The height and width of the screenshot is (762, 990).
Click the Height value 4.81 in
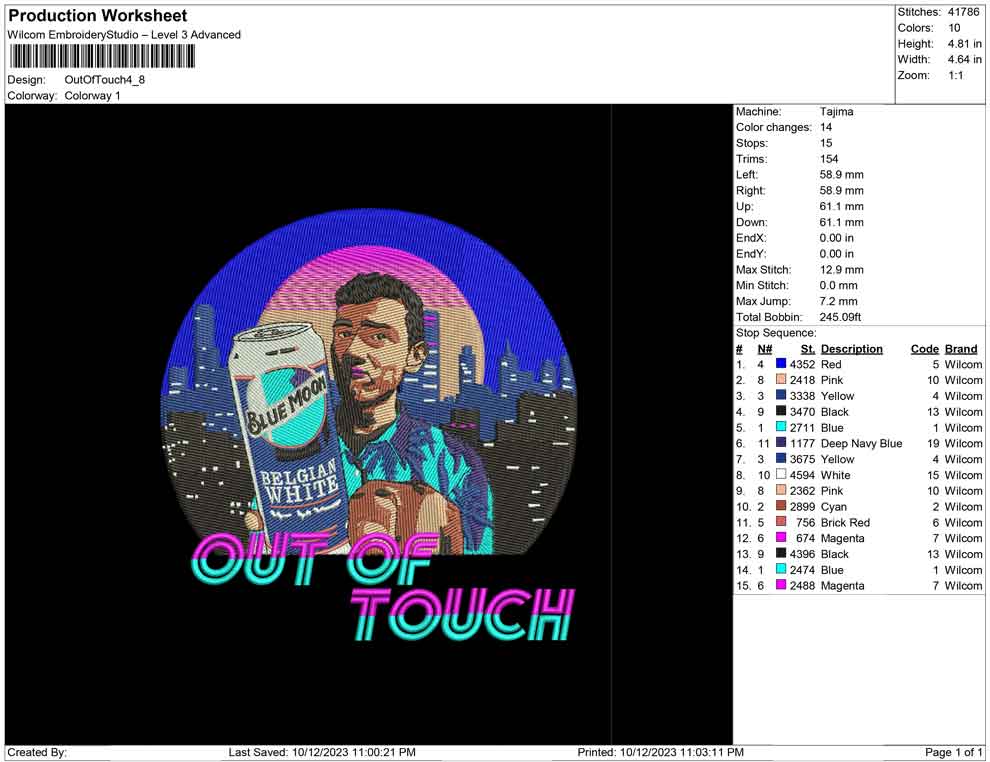coord(964,44)
